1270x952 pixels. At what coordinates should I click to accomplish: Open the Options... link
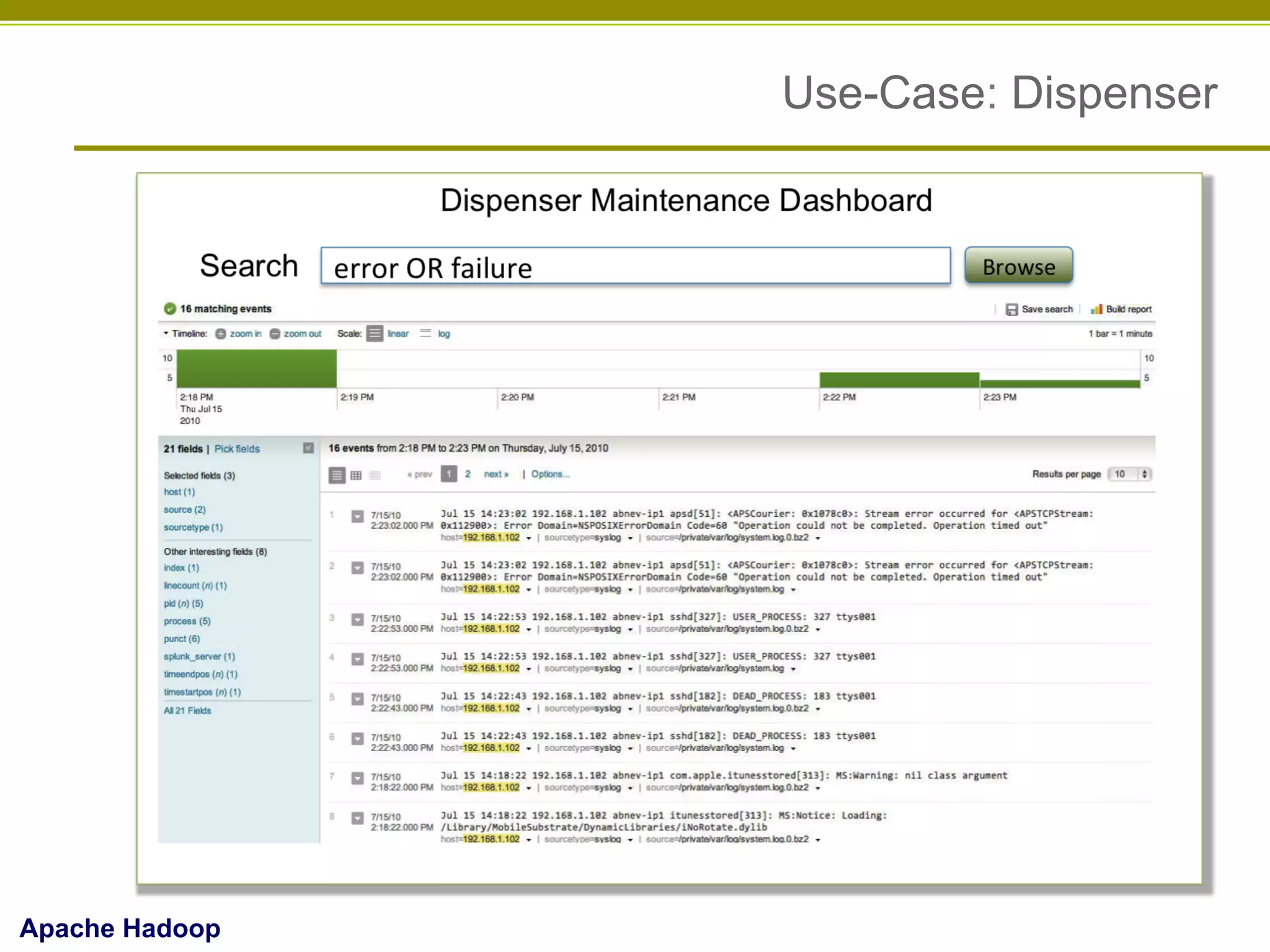click(550, 474)
